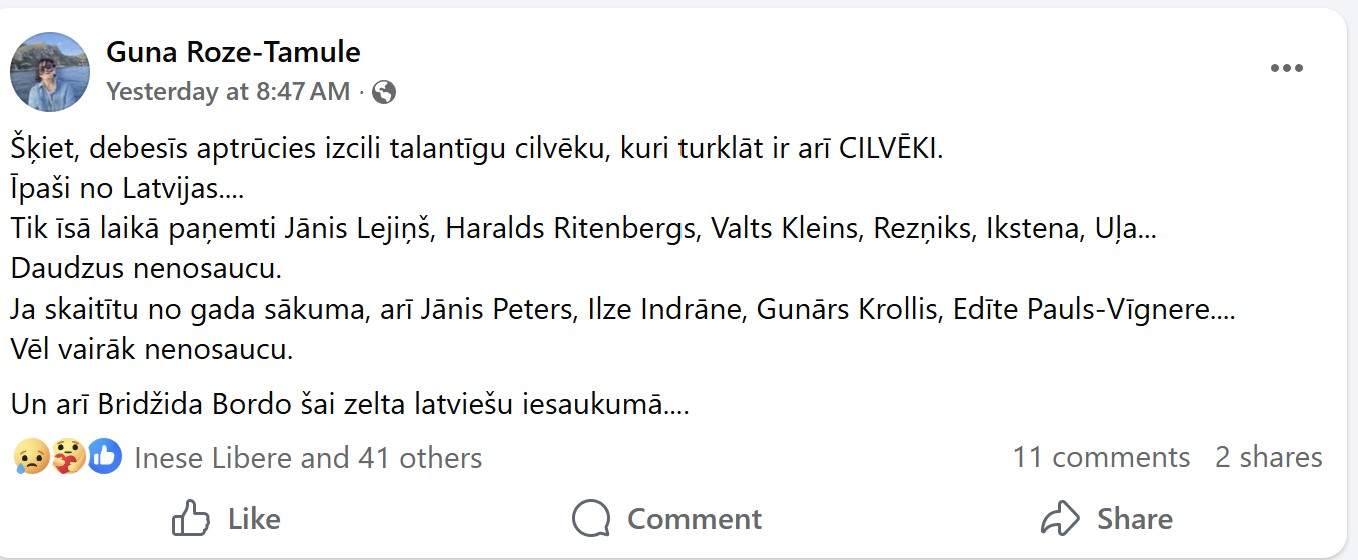Click the care hug reaction emoji
This screenshot has height=560, width=1358.
pos(67,458)
